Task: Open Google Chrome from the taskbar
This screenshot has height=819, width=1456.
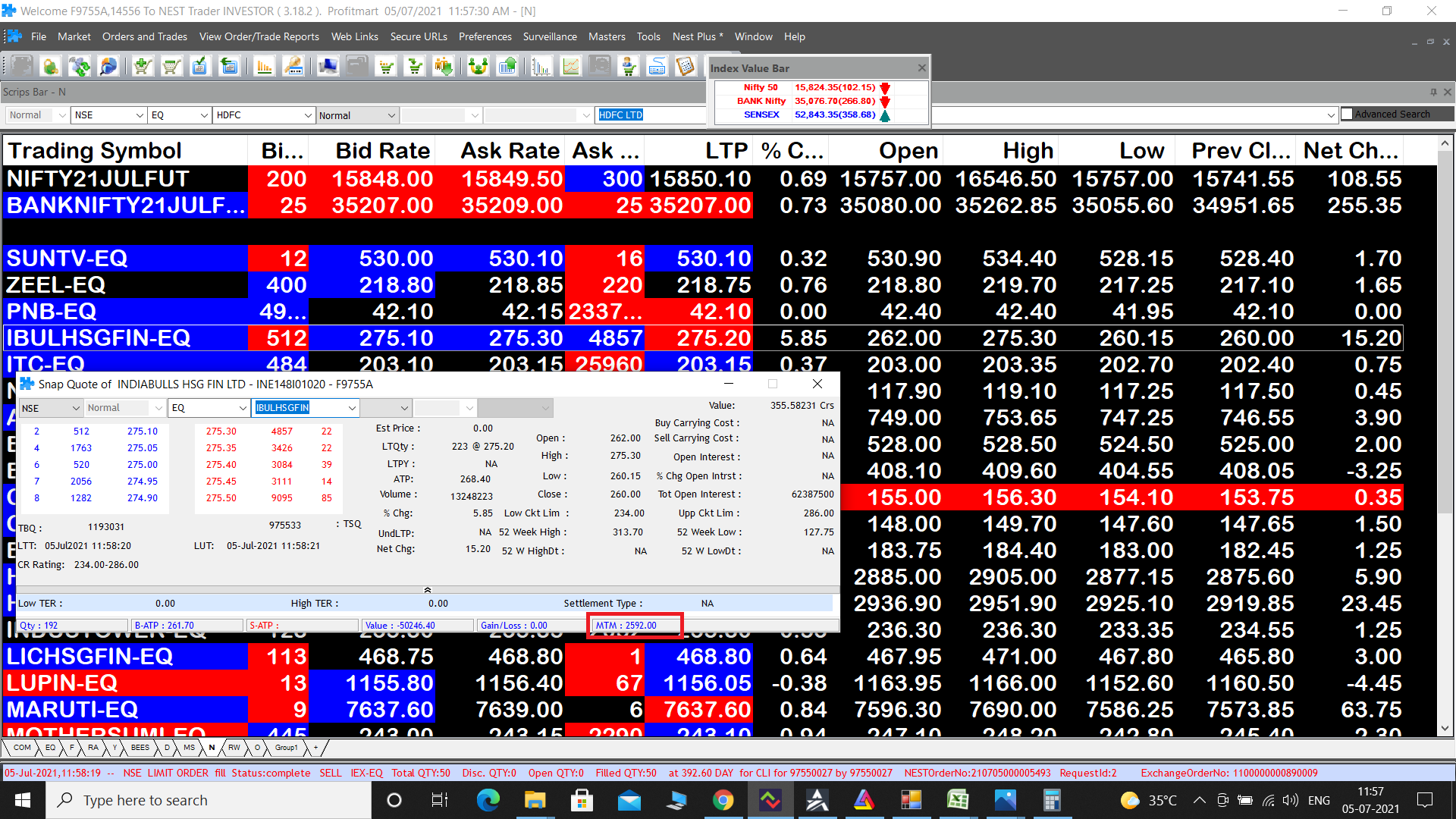Action: [723, 800]
